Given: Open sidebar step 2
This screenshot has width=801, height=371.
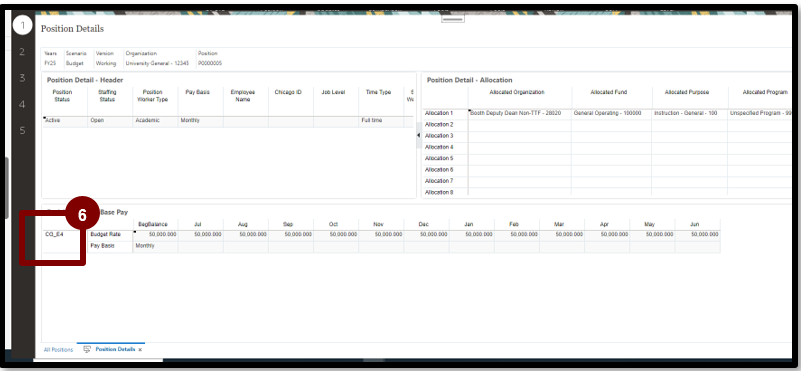Looking at the screenshot, I should pos(22,52).
